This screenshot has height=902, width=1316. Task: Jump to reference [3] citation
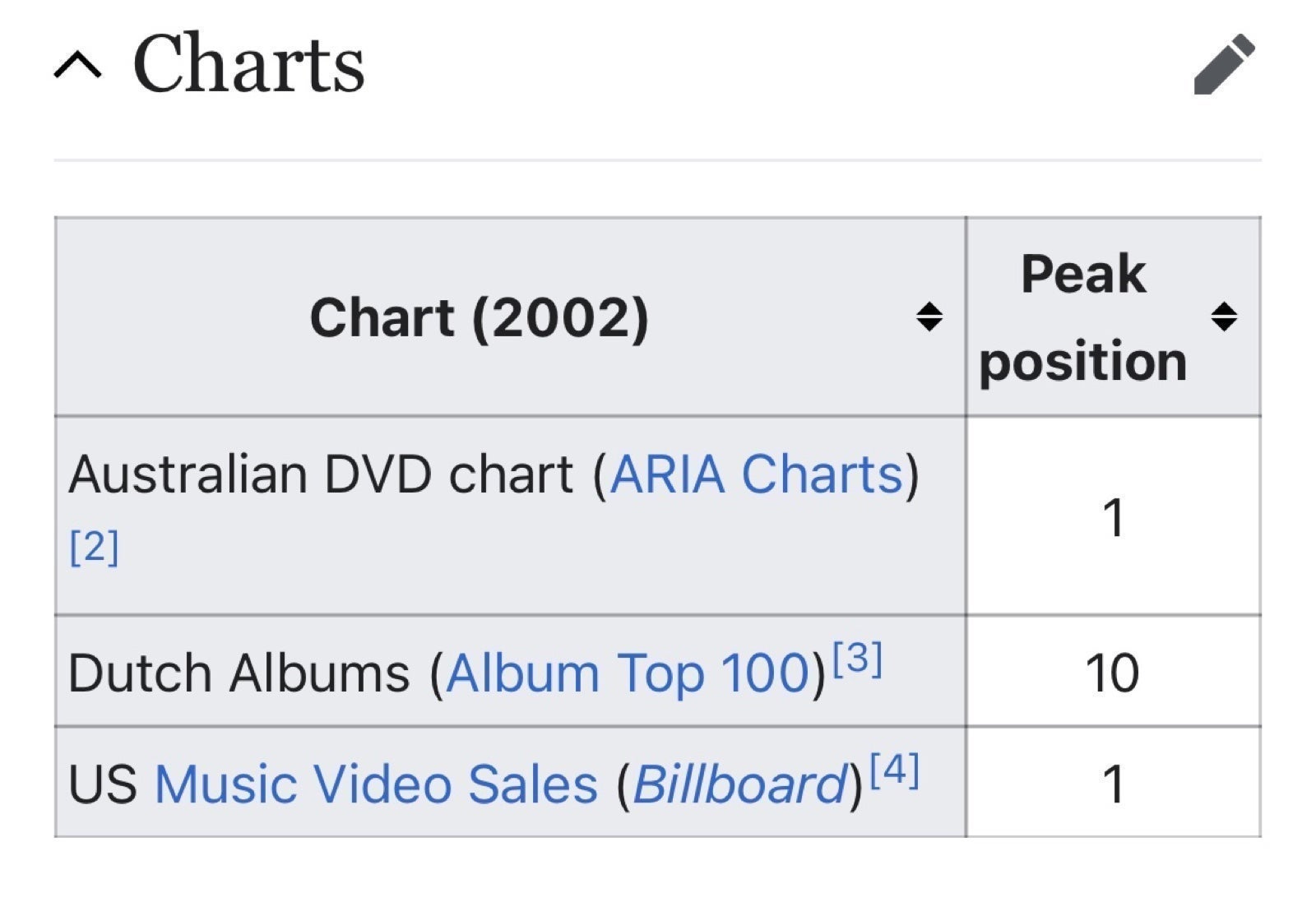pyautogui.click(x=857, y=659)
